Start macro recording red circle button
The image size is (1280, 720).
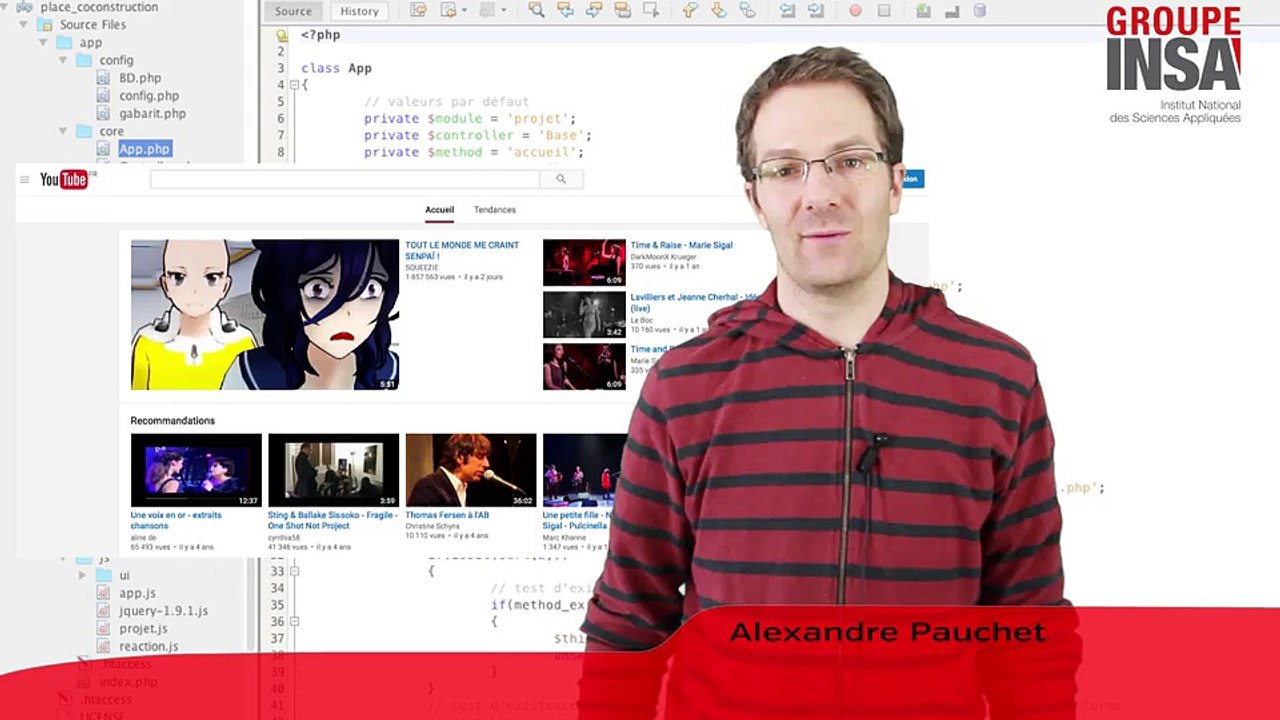(855, 11)
